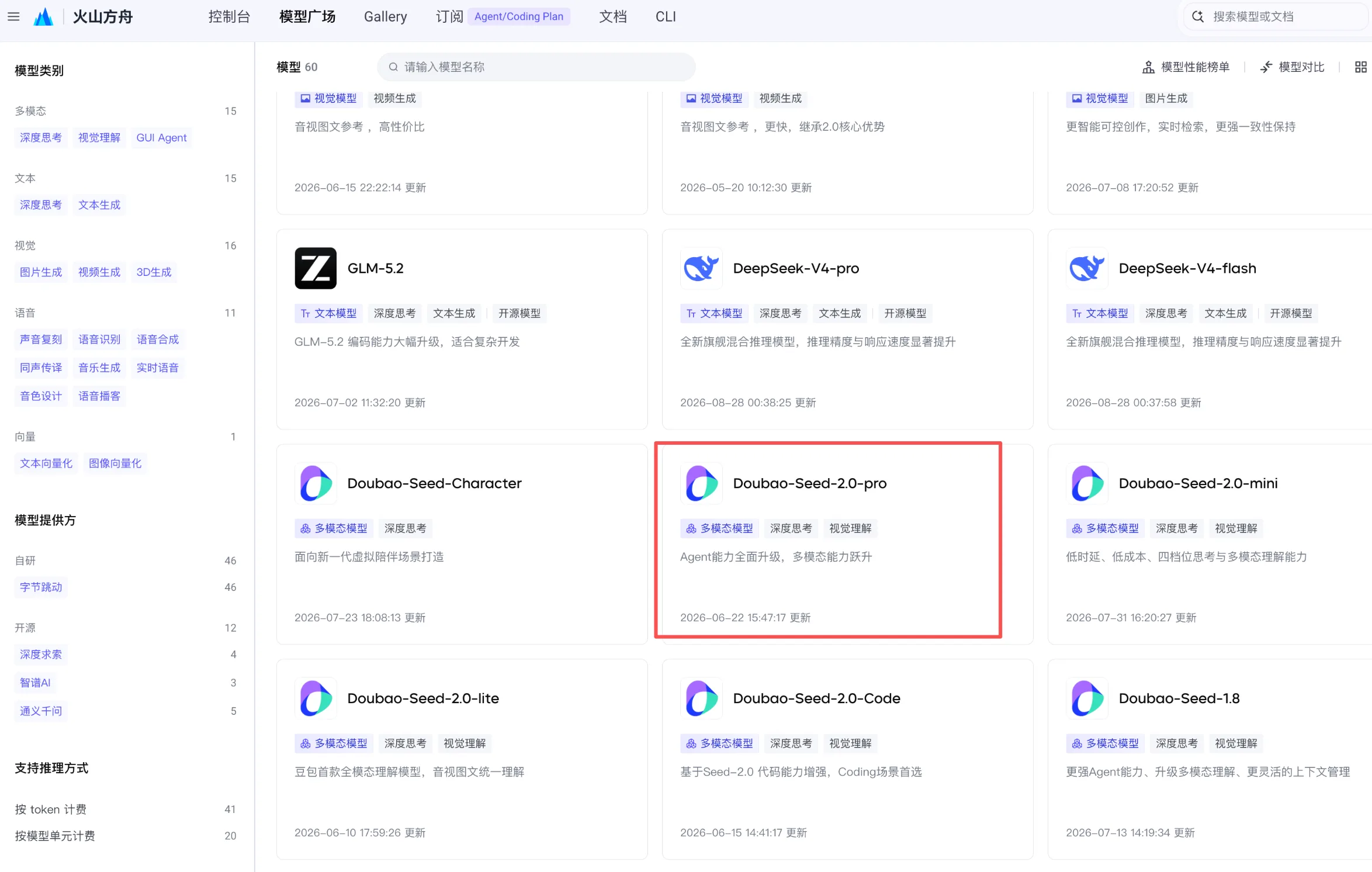The image size is (1372, 872).
Task: Focus the 搜索模型或文档 search box
Action: point(1277,16)
